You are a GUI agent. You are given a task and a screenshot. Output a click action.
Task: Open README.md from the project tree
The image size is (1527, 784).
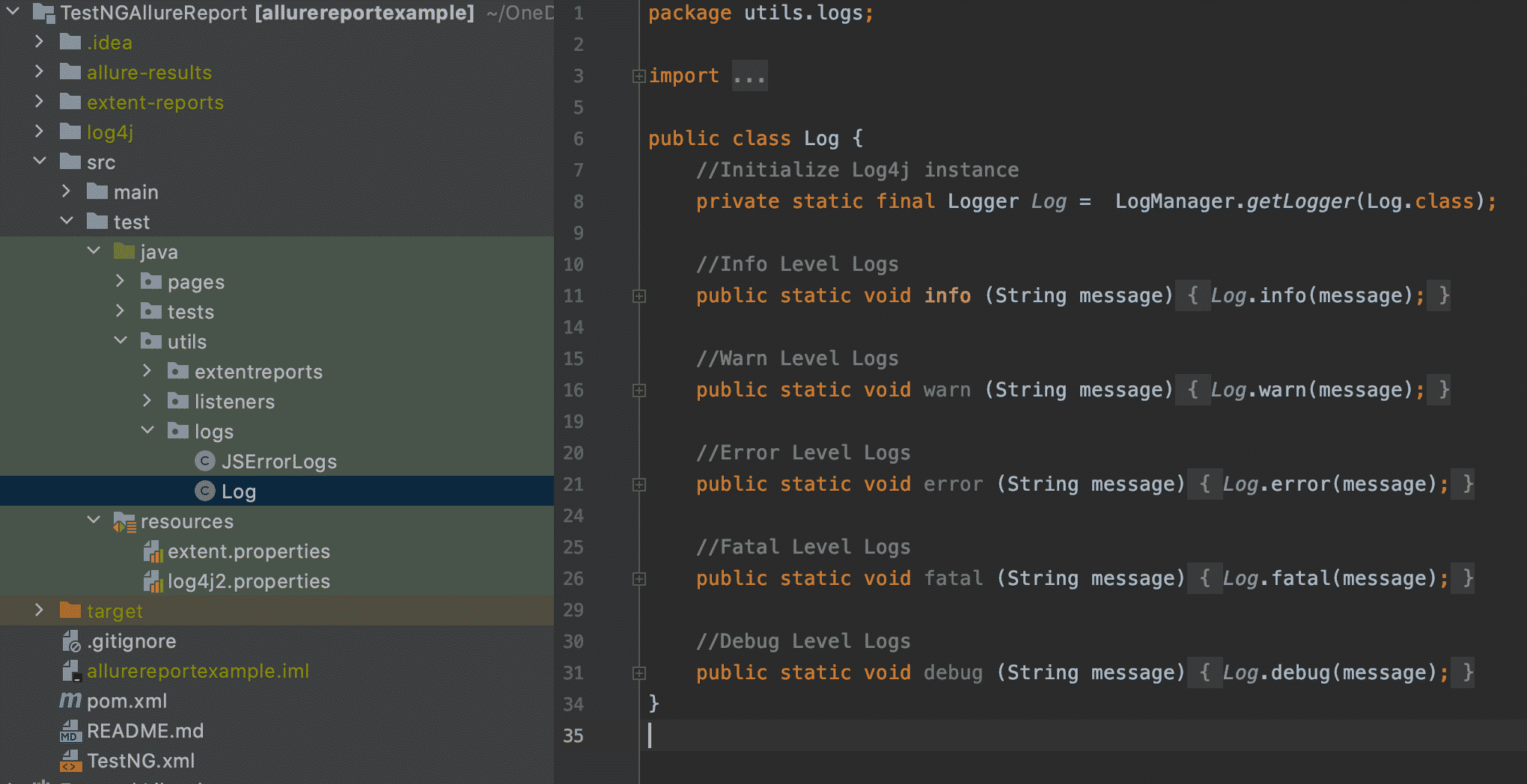[145, 731]
